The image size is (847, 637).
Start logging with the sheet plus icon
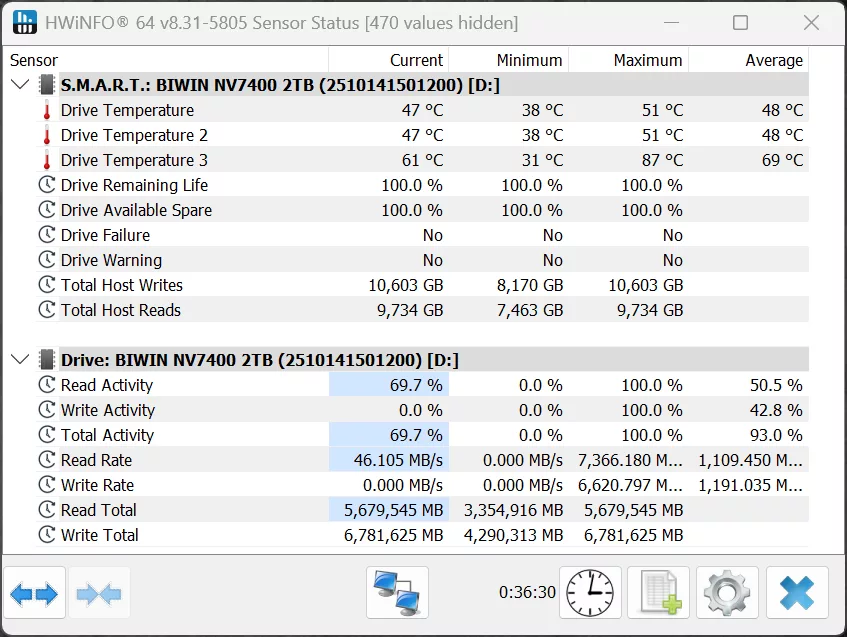[658, 593]
